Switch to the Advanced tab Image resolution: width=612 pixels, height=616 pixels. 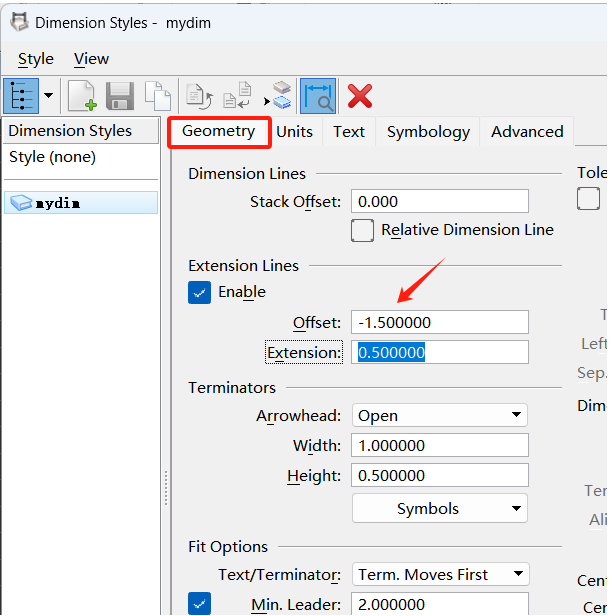click(527, 132)
